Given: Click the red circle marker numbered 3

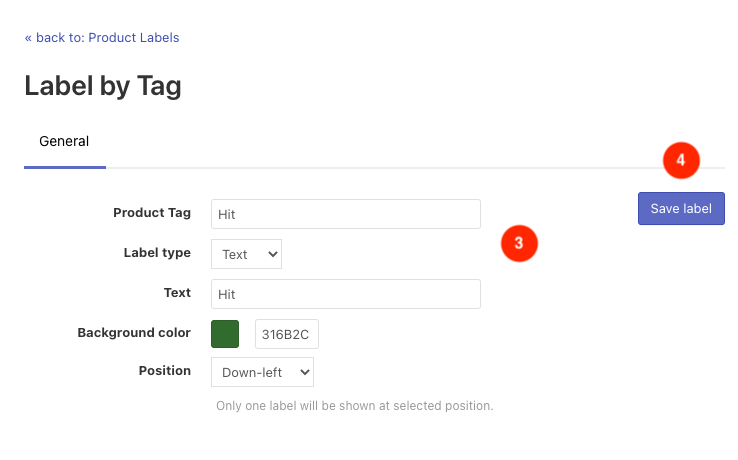Looking at the screenshot, I should coord(519,243).
